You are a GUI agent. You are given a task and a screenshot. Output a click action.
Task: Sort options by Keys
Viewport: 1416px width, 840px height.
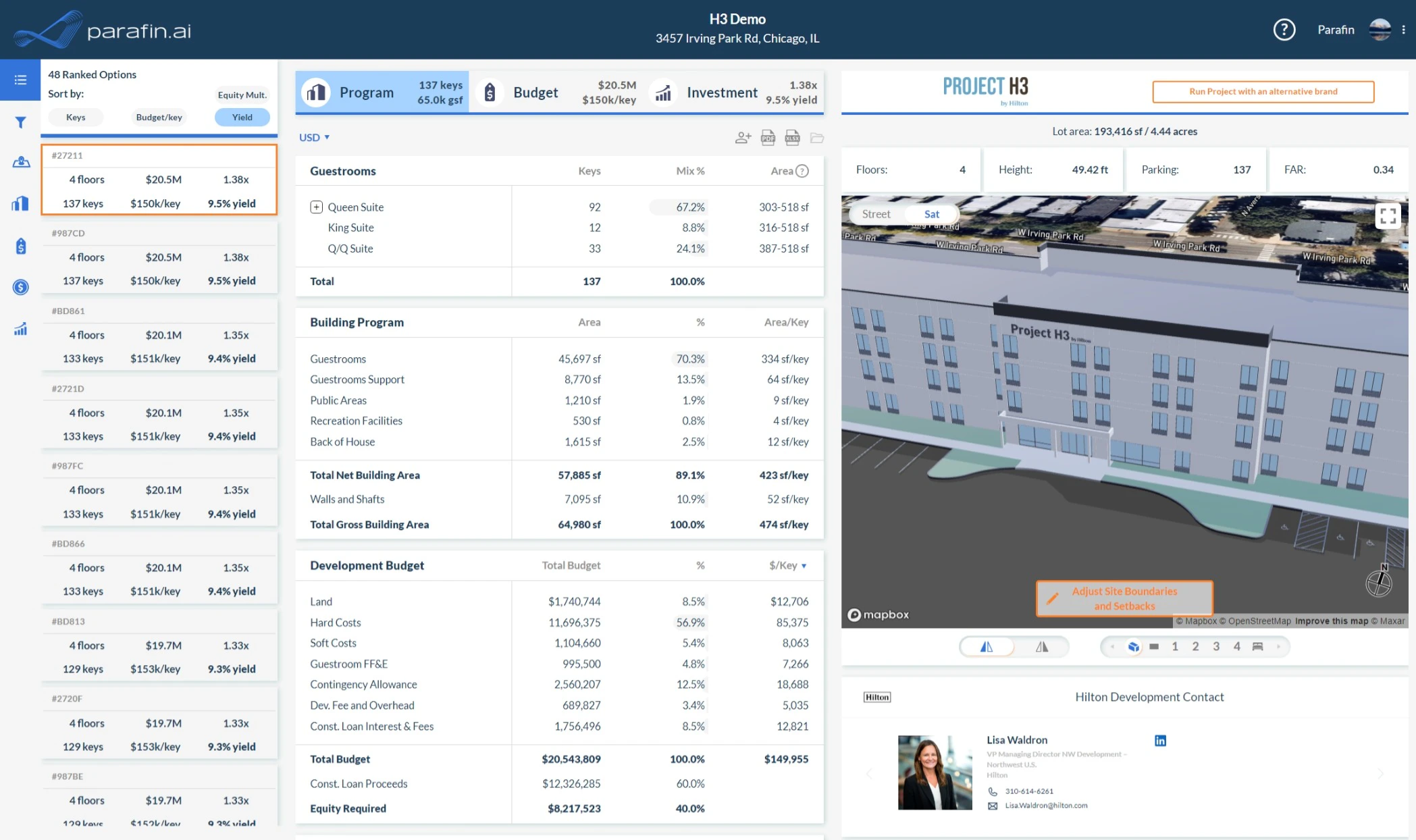(76, 117)
